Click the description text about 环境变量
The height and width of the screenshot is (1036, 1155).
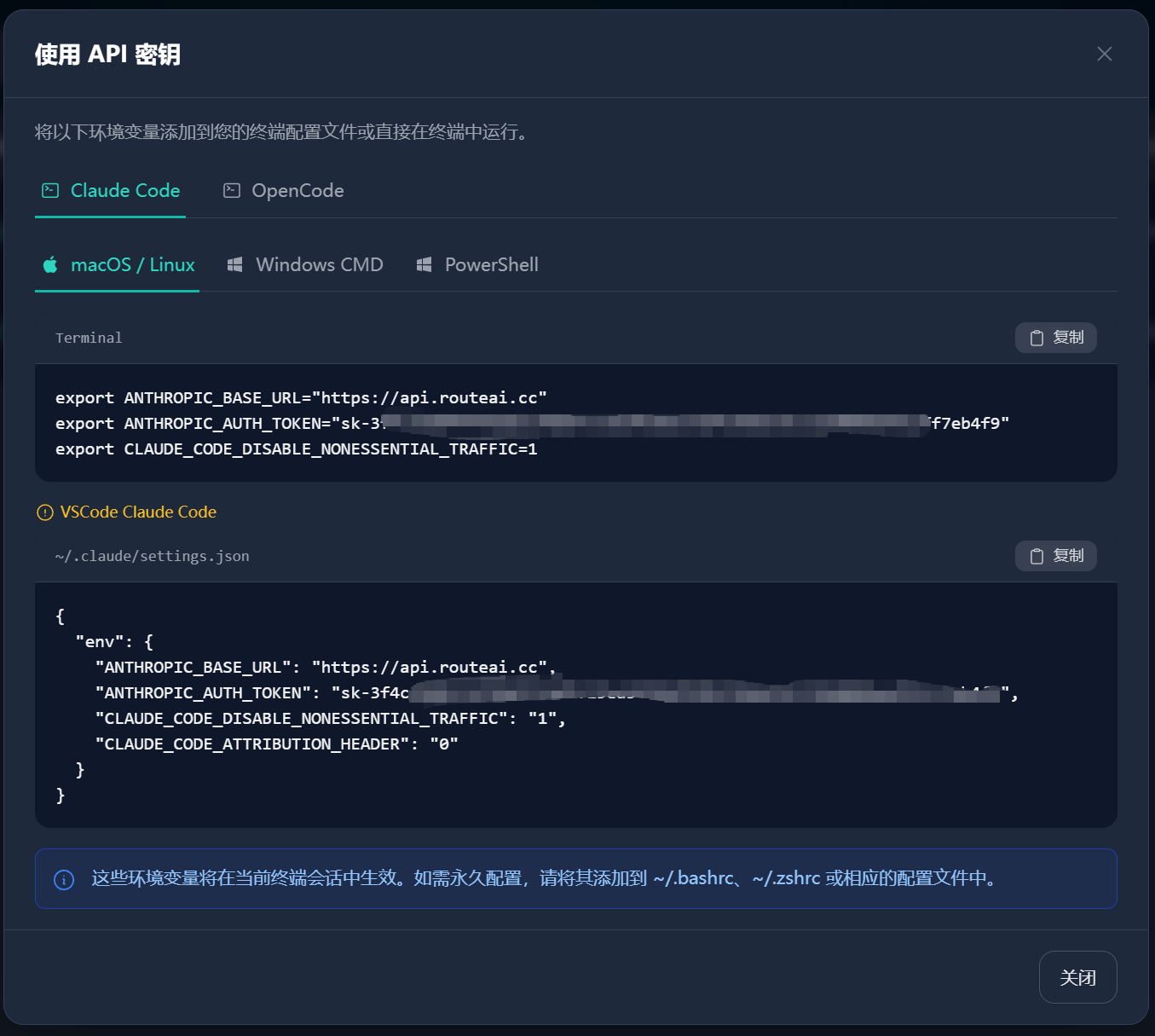point(283,132)
